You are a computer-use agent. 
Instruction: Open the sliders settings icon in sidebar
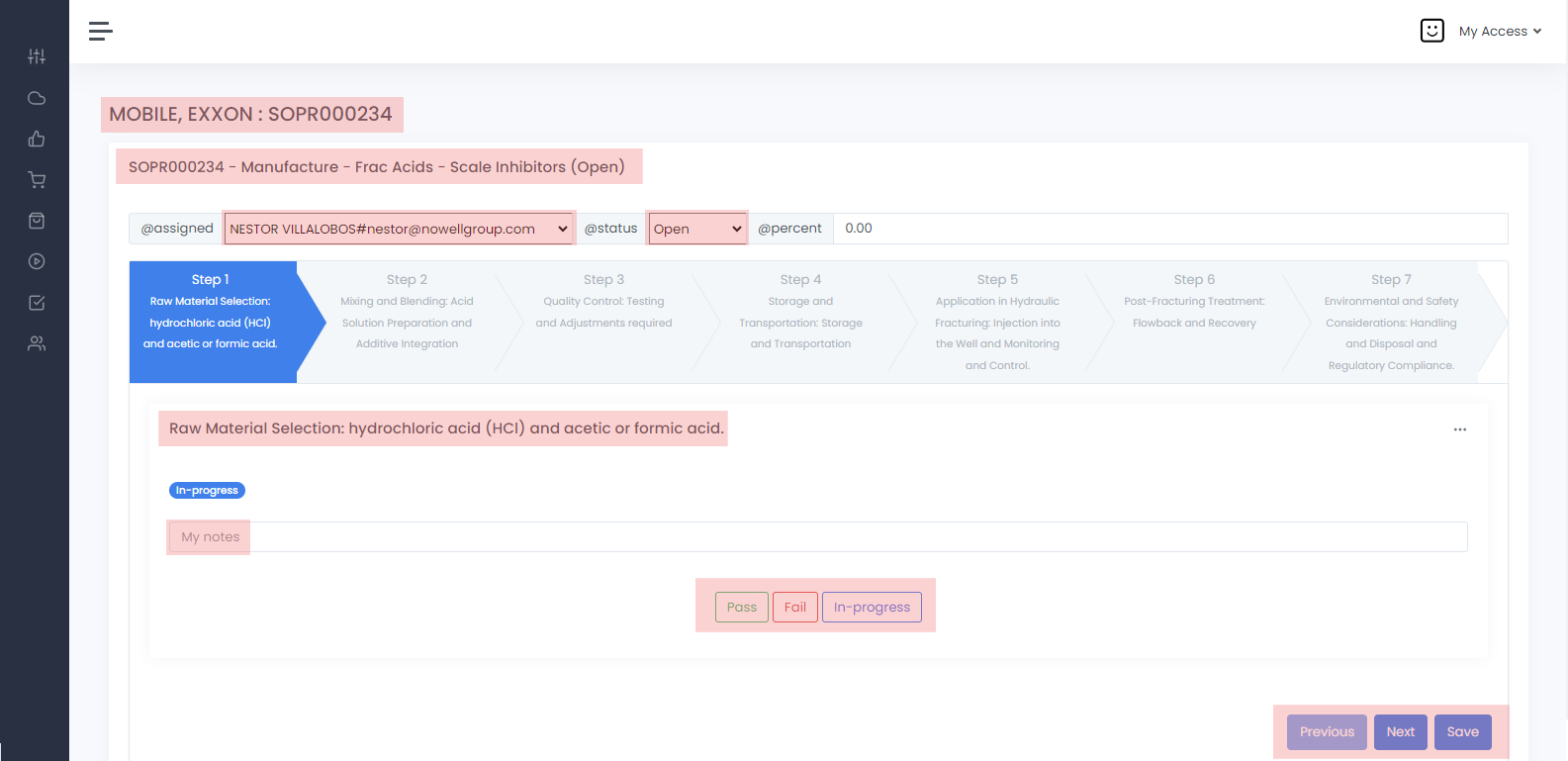point(37,56)
